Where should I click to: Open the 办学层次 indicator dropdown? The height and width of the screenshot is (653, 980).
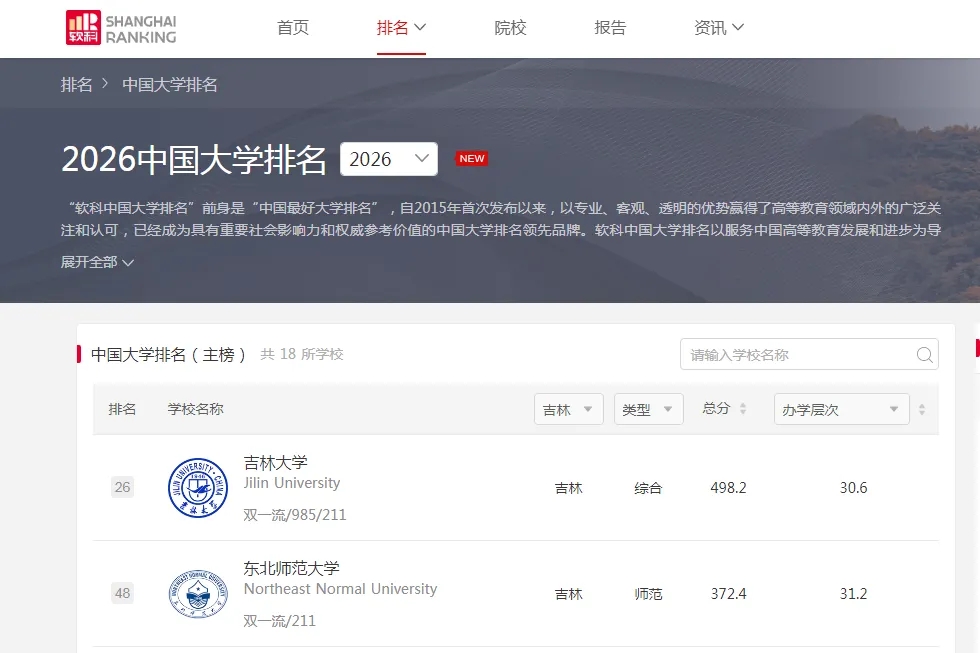point(840,409)
